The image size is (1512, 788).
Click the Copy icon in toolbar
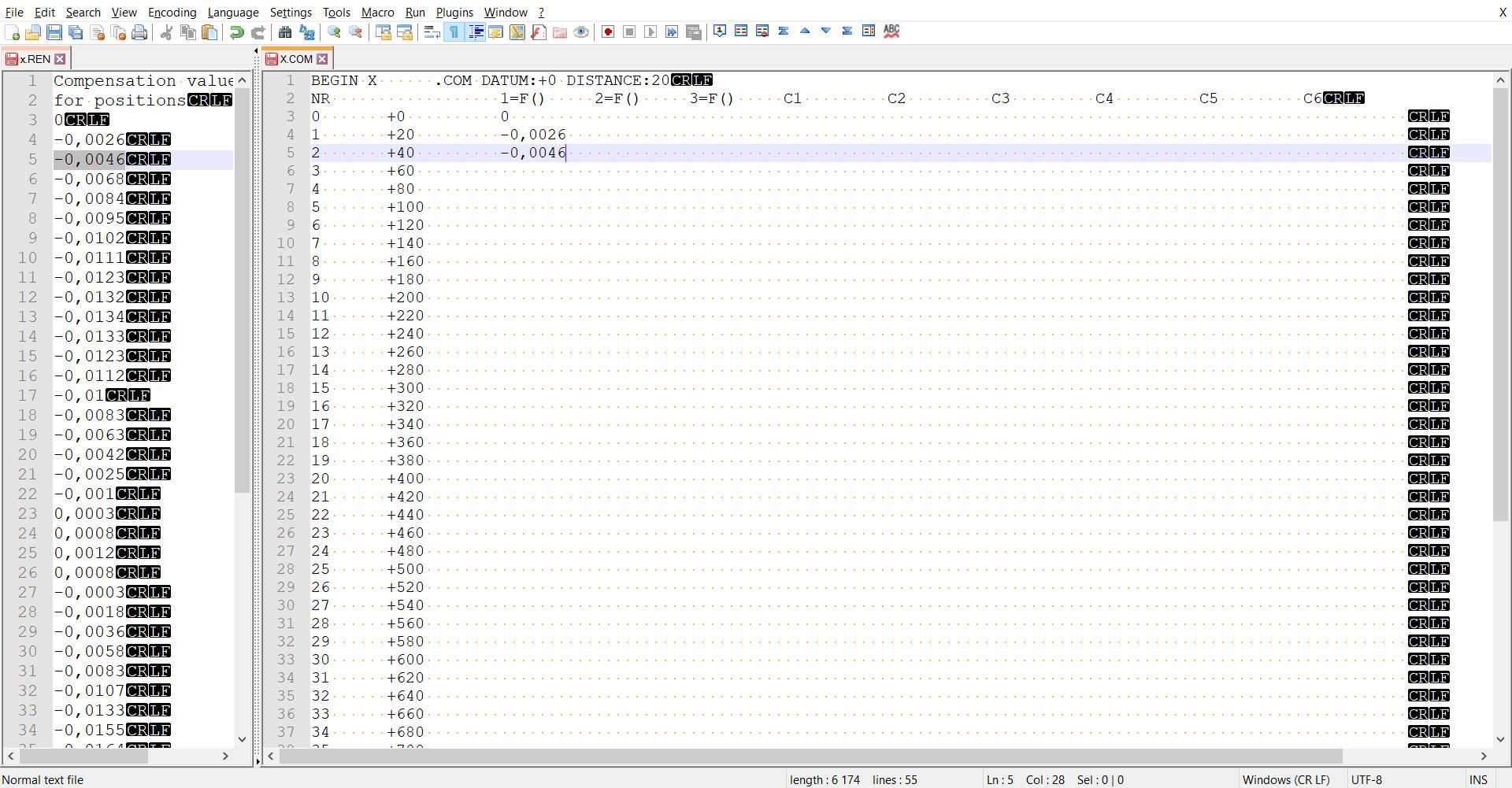pyautogui.click(x=187, y=32)
